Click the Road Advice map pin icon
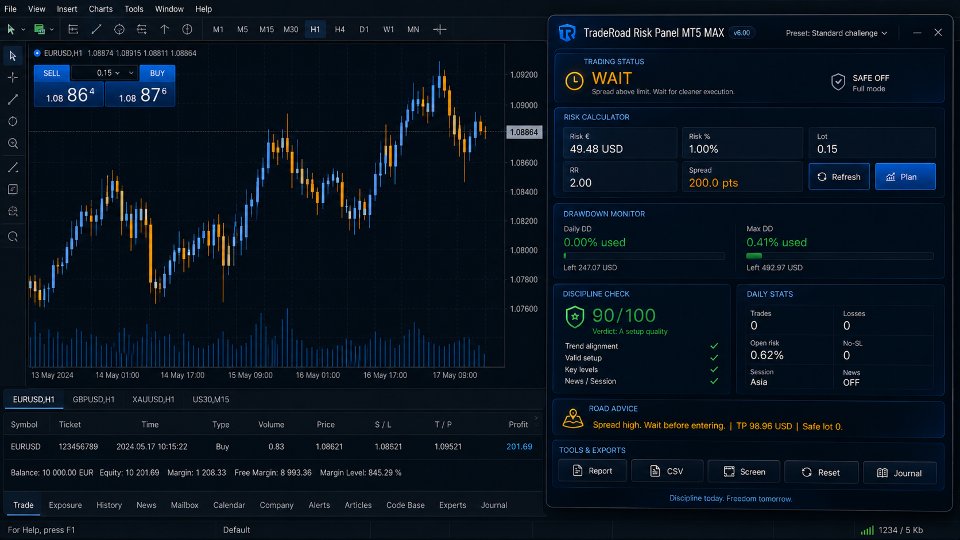This screenshot has height=540, width=960. 572,418
